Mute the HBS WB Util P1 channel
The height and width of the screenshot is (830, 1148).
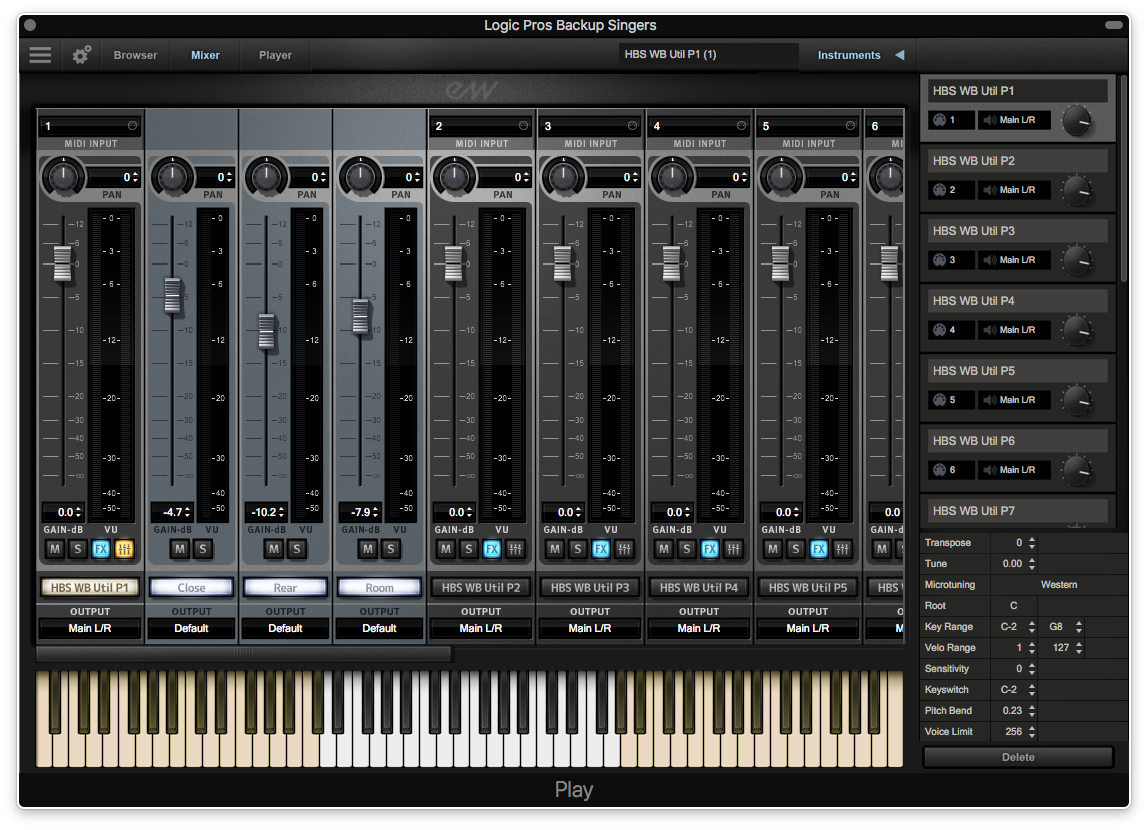click(55, 549)
